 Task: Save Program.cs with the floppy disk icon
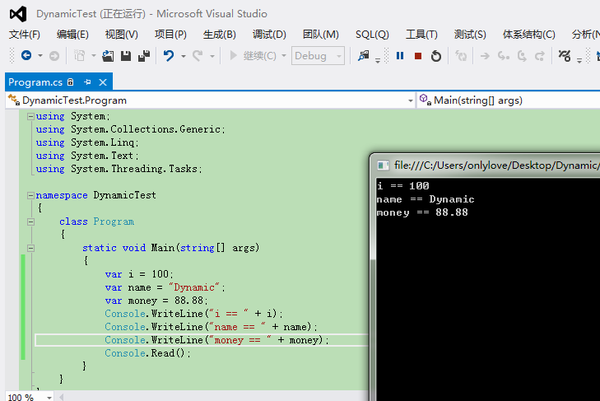pyautogui.click(x=126, y=56)
